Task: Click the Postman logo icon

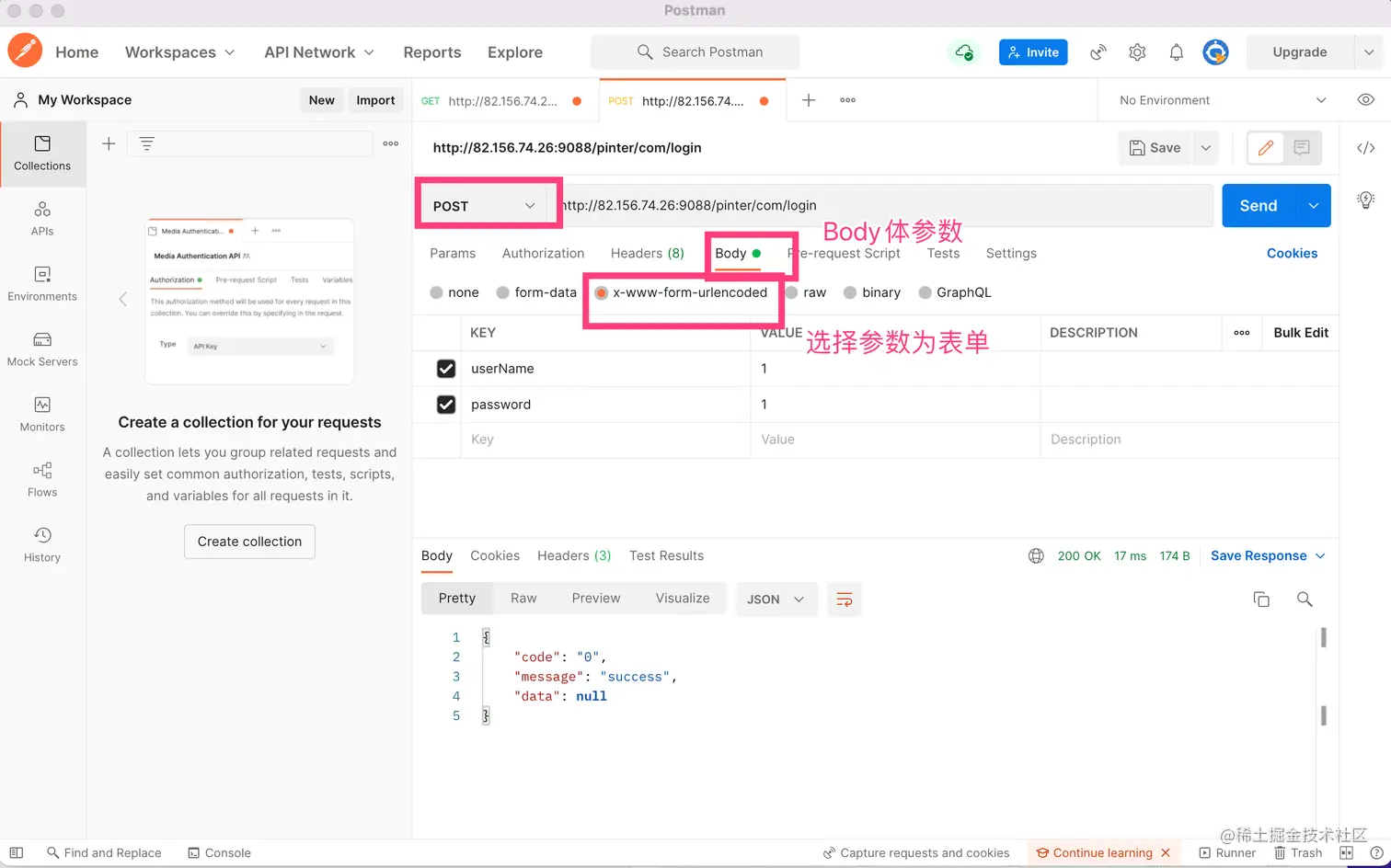Action: pos(25,51)
